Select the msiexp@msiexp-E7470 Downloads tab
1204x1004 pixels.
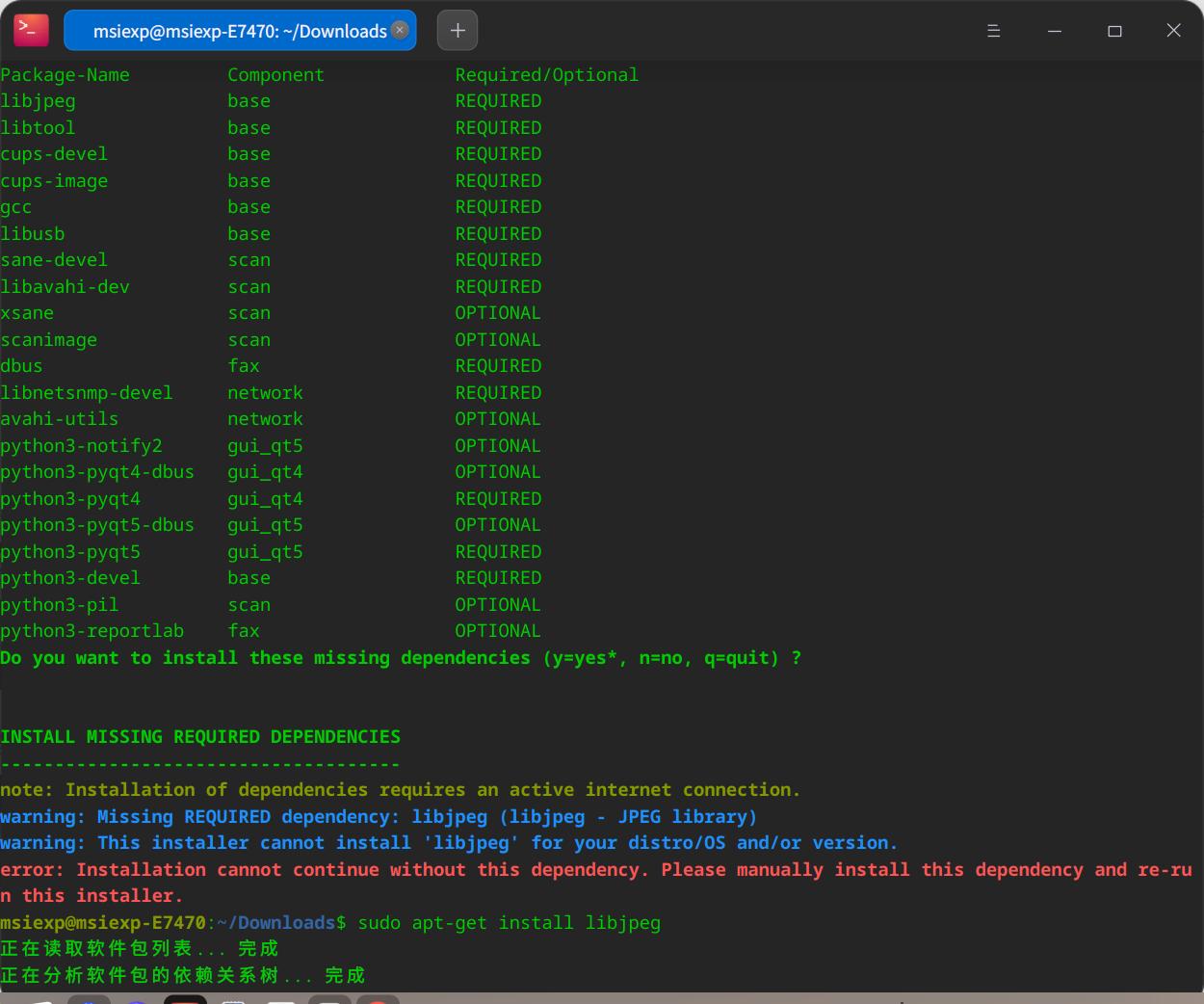(x=231, y=30)
